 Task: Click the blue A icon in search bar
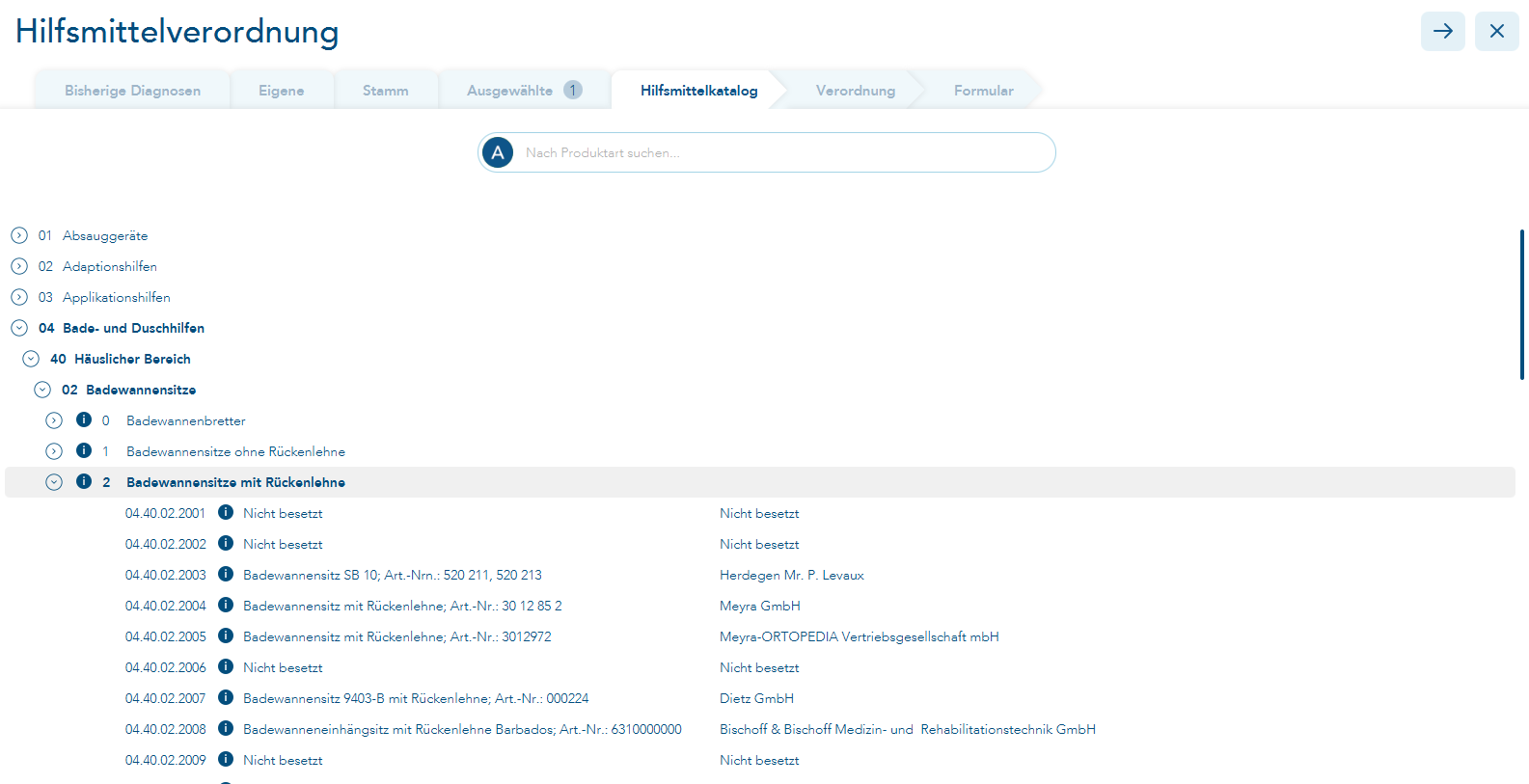click(498, 152)
